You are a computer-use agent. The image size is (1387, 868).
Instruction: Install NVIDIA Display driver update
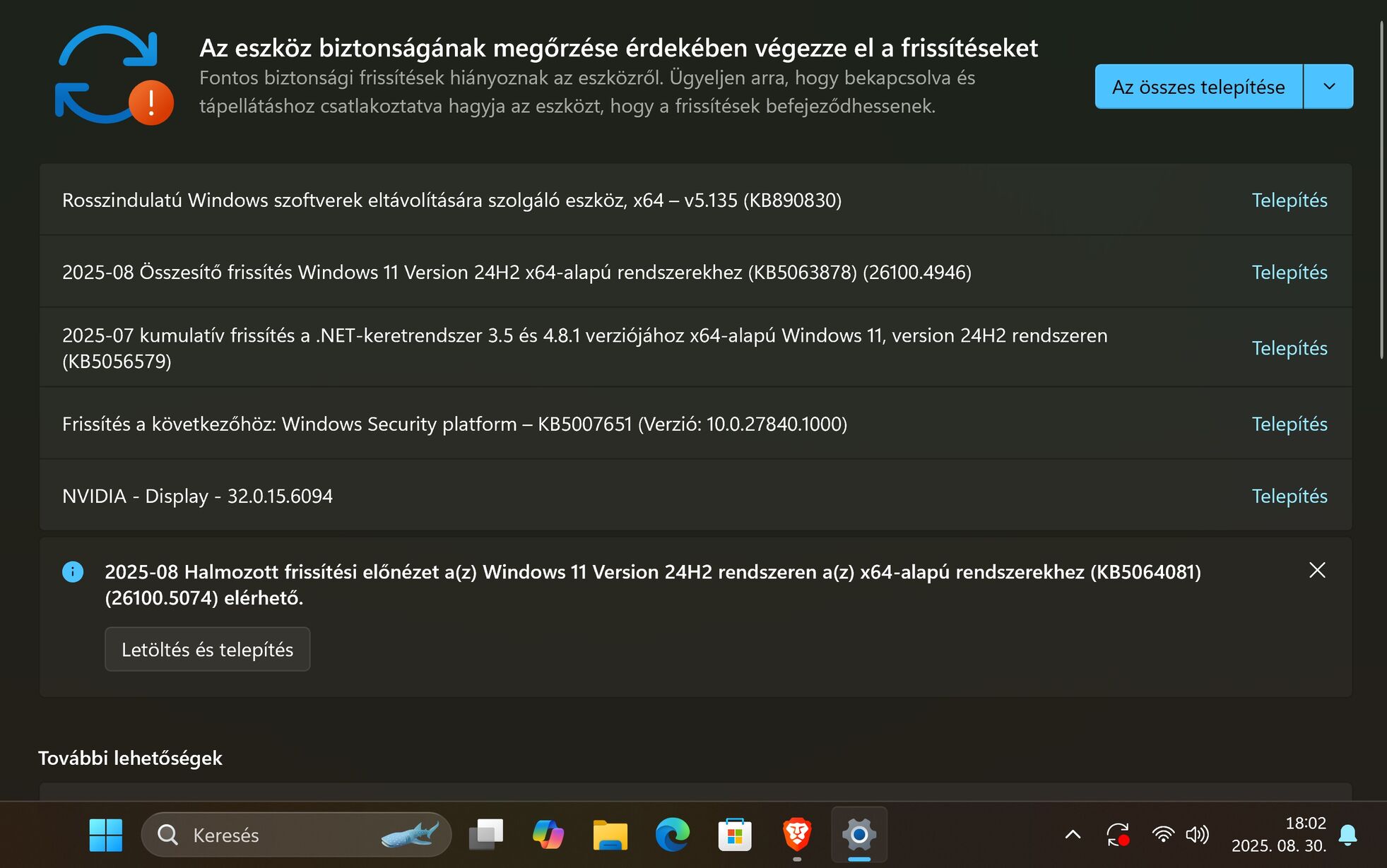pyautogui.click(x=1289, y=496)
